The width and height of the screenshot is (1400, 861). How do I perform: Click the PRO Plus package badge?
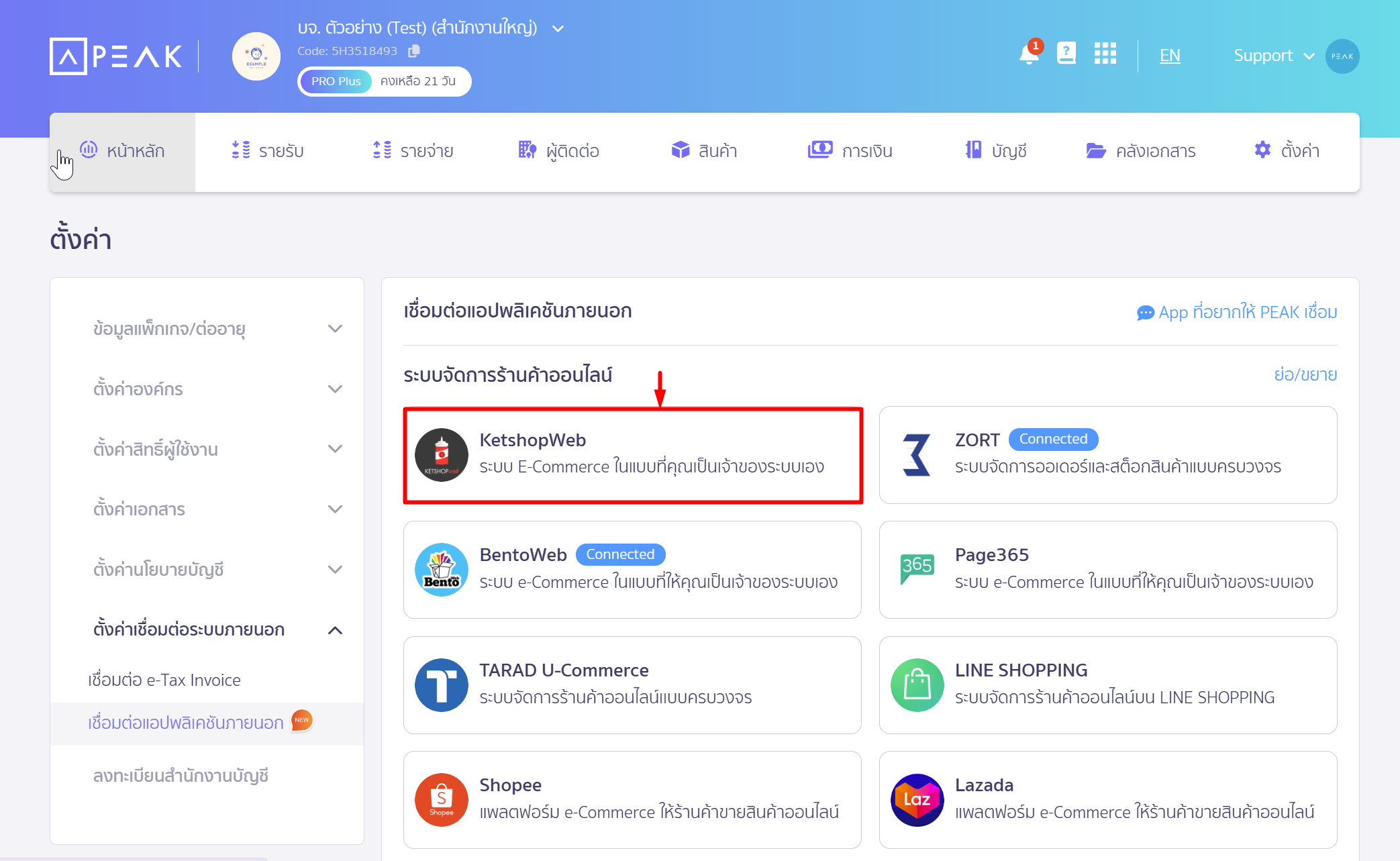click(336, 81)
